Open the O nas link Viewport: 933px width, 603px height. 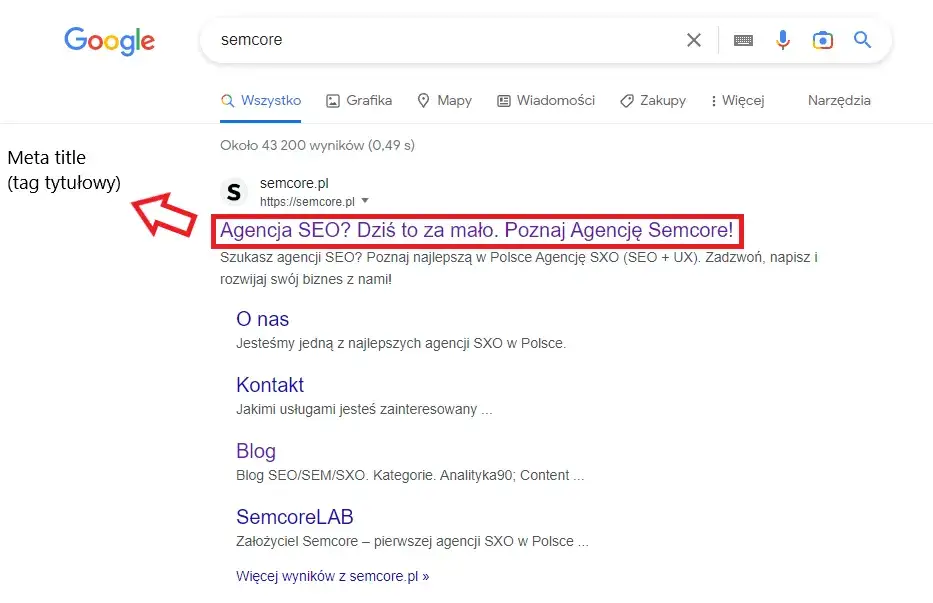[x=262, y=319]
